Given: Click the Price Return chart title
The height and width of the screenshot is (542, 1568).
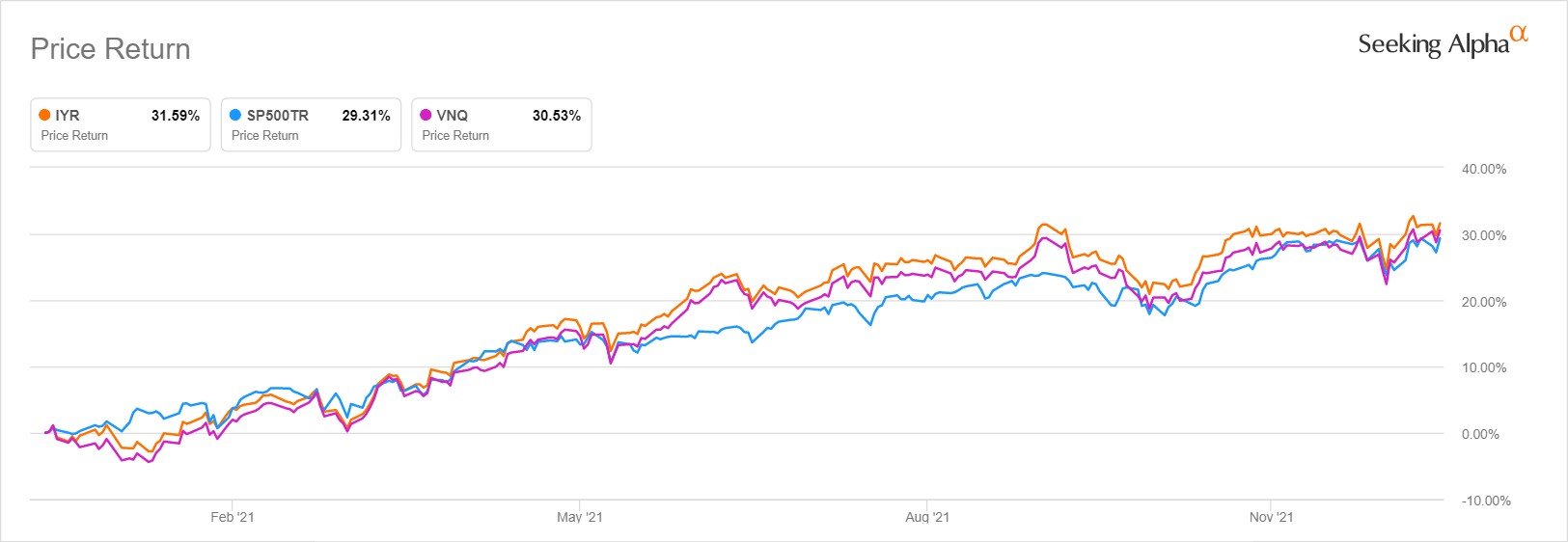Looking at the screenshot, I should [111, 49].
